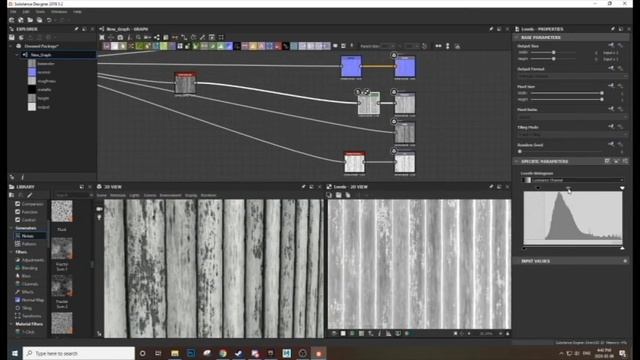Adjust the Output Size Width slider
The width and height of the screenshot is (640, 360).
(x=553, y=53)
